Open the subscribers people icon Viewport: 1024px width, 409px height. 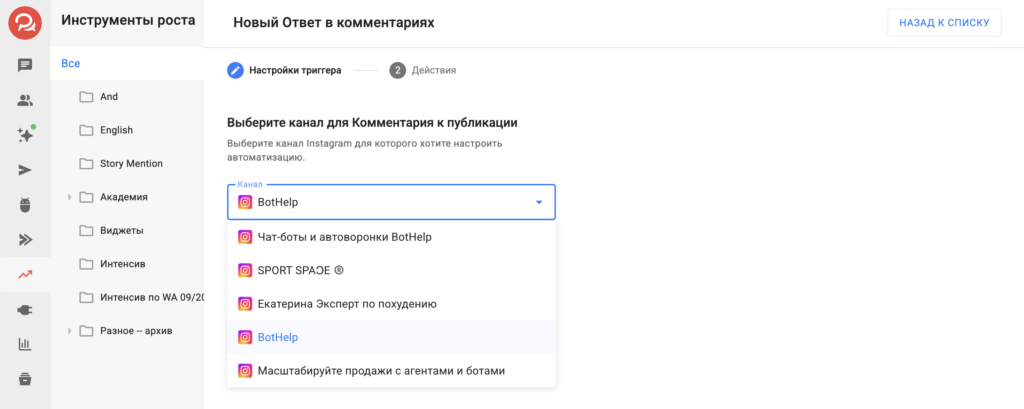tap(25, 100)
